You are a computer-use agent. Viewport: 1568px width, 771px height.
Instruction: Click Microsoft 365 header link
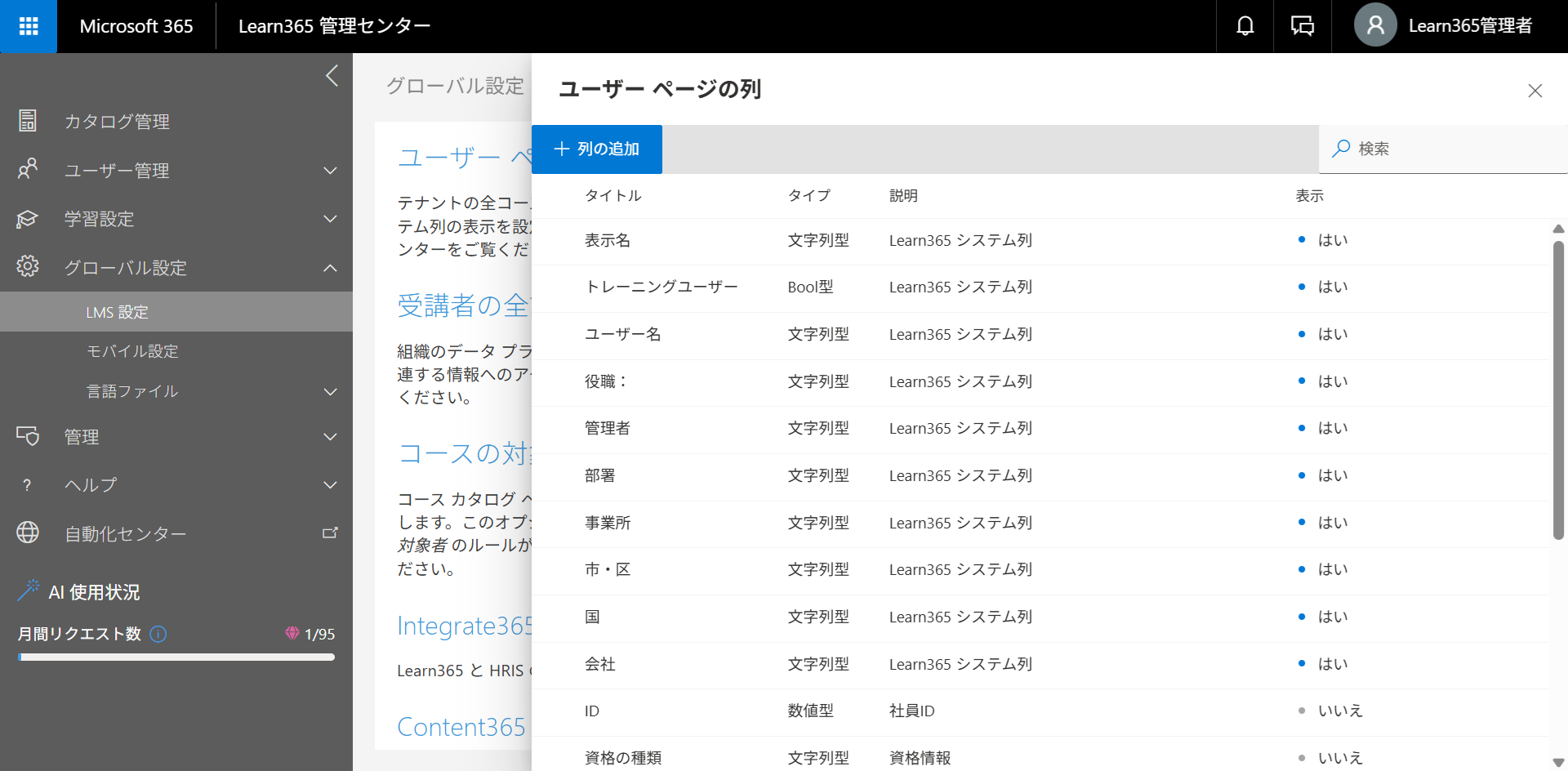click(x=136, y=26)
